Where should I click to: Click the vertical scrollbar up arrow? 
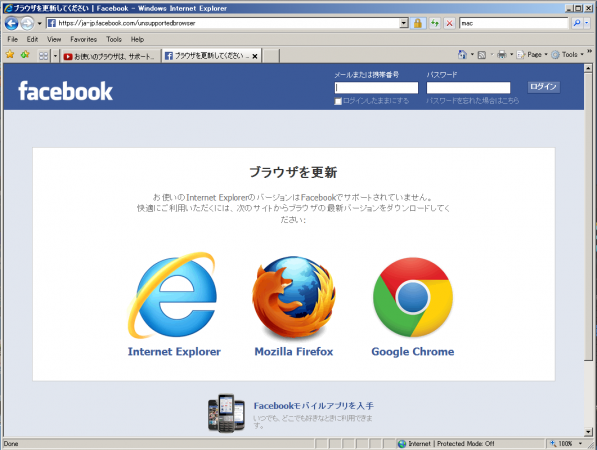(588, 68)
